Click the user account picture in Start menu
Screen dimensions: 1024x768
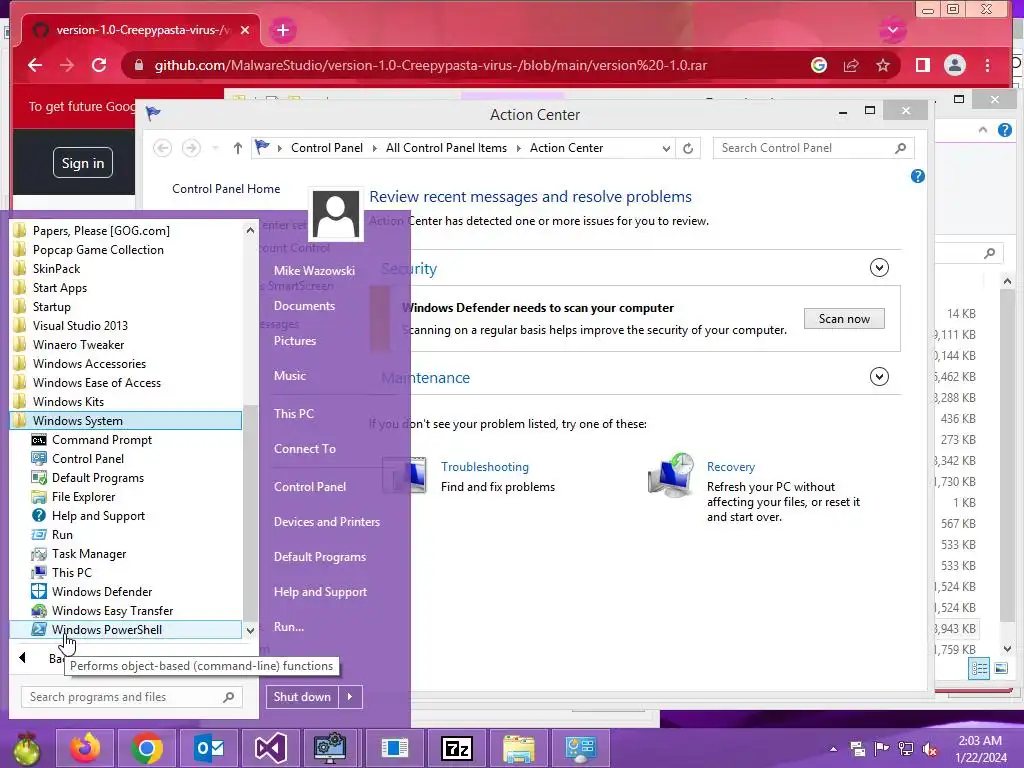click(336, 214)
